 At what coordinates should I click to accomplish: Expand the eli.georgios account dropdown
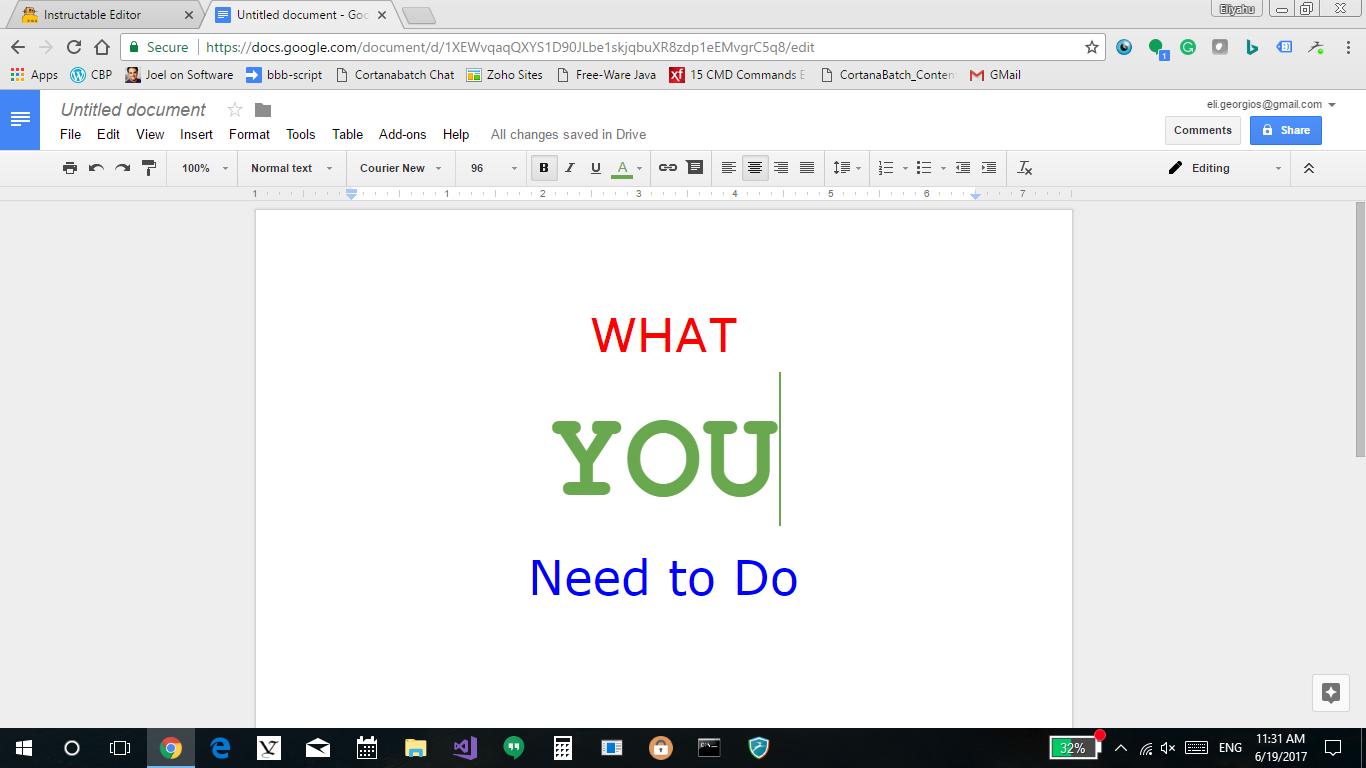1272,104
